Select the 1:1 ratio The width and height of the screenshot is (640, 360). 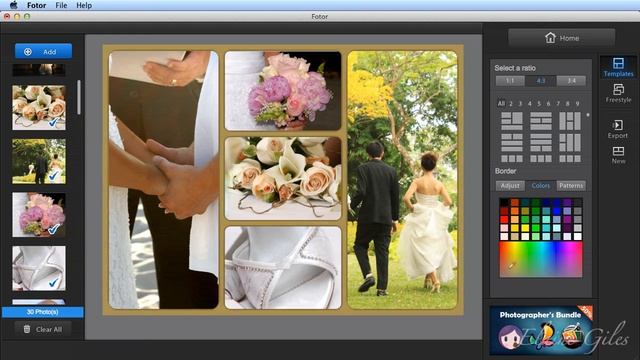point(510,81)
